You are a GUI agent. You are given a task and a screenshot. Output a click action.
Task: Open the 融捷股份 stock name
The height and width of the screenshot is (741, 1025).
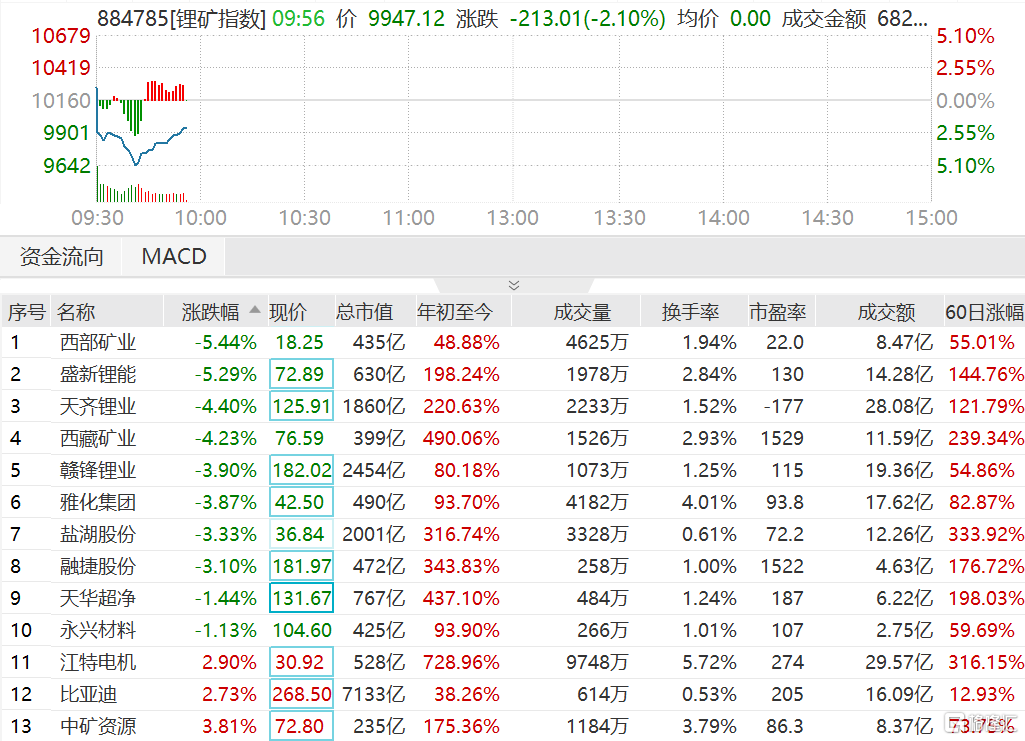pos(98,567)
